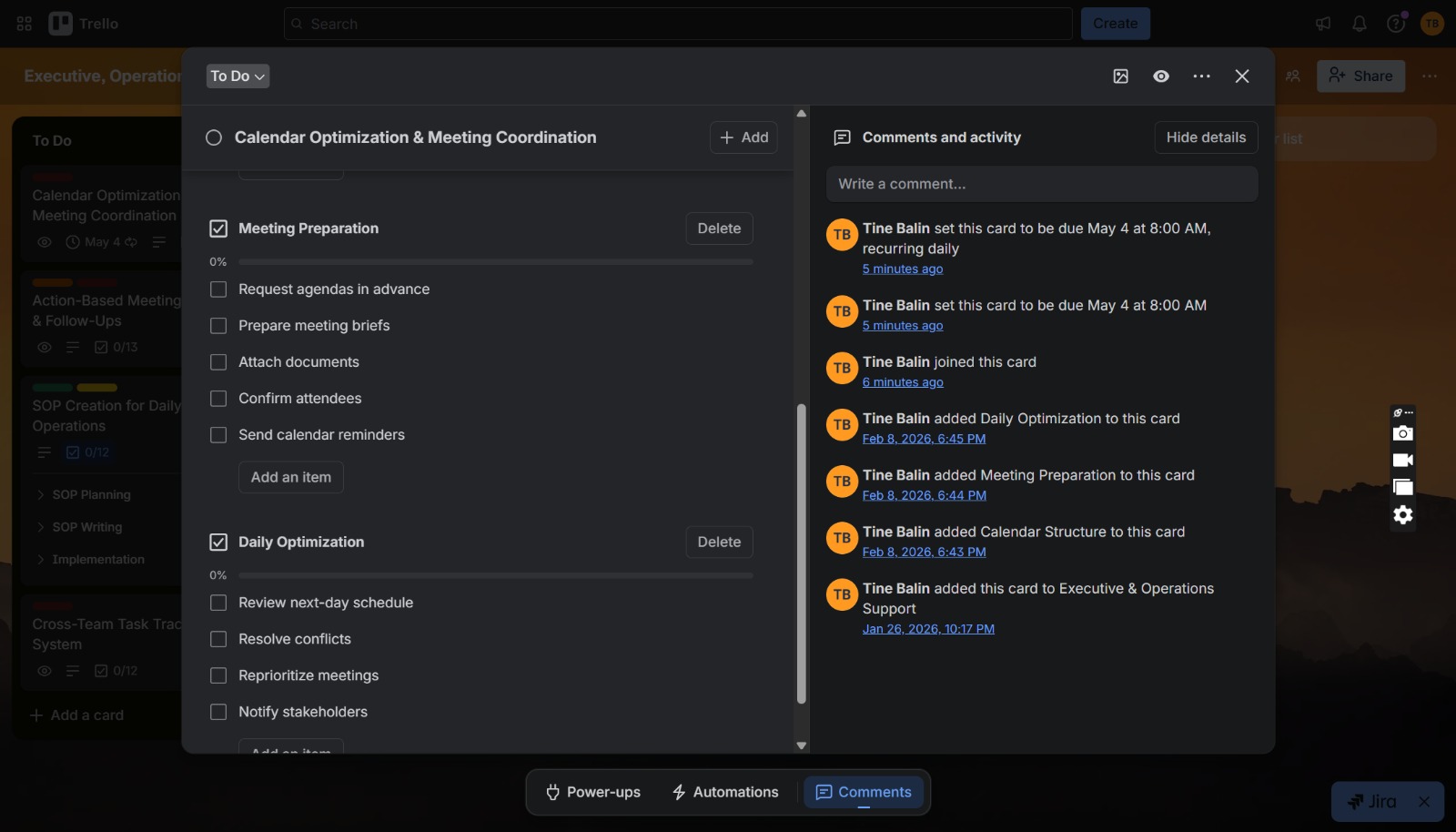Screen dimensions: 1456x832
Task: Open the Power-ups tab
Action: (x=592, y=792)
